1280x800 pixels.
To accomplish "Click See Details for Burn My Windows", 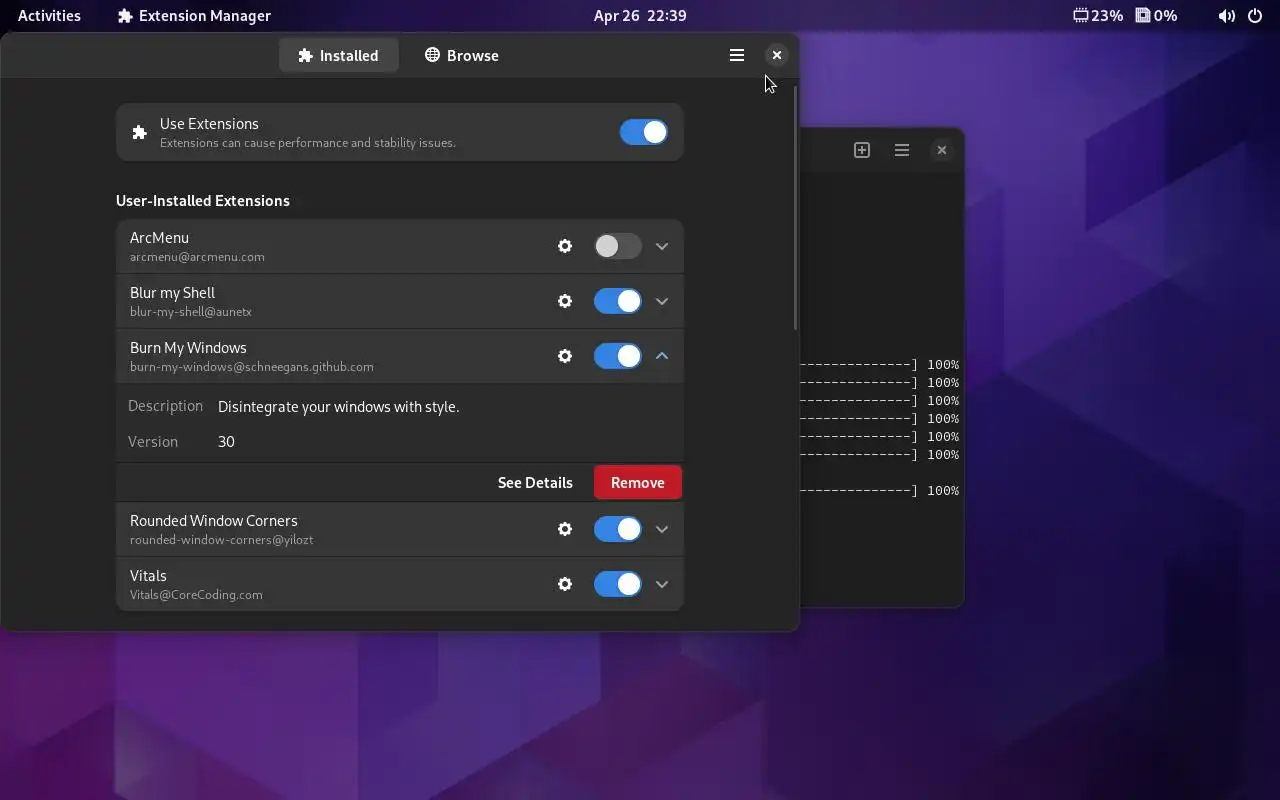I will pyautogui.click(x=535, y=482).
